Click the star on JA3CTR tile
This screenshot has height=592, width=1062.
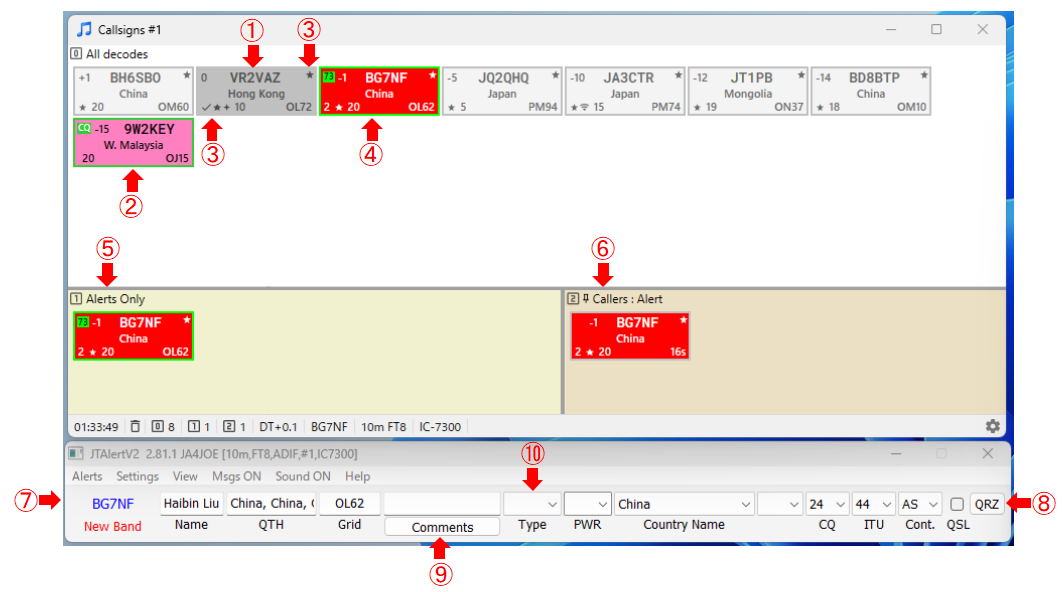click(678, 76)
